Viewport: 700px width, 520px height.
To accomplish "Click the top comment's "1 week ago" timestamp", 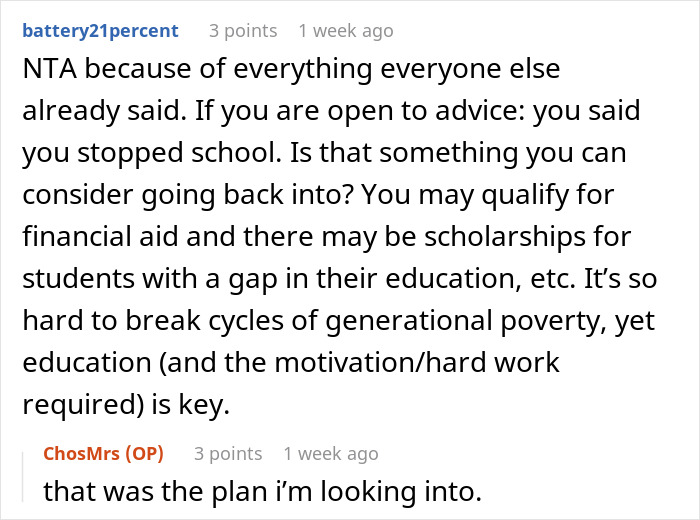I will click(x=346, y=31).
